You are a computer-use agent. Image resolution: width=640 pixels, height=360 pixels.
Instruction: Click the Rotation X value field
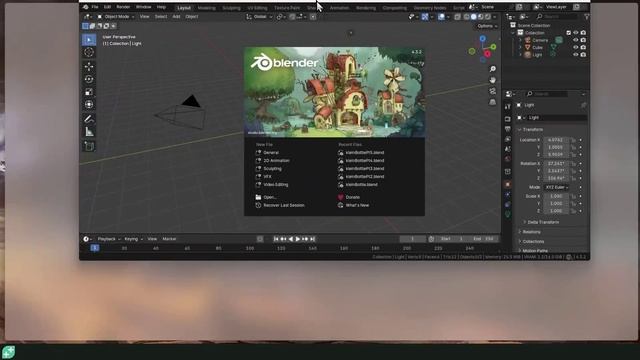point(556,164)
